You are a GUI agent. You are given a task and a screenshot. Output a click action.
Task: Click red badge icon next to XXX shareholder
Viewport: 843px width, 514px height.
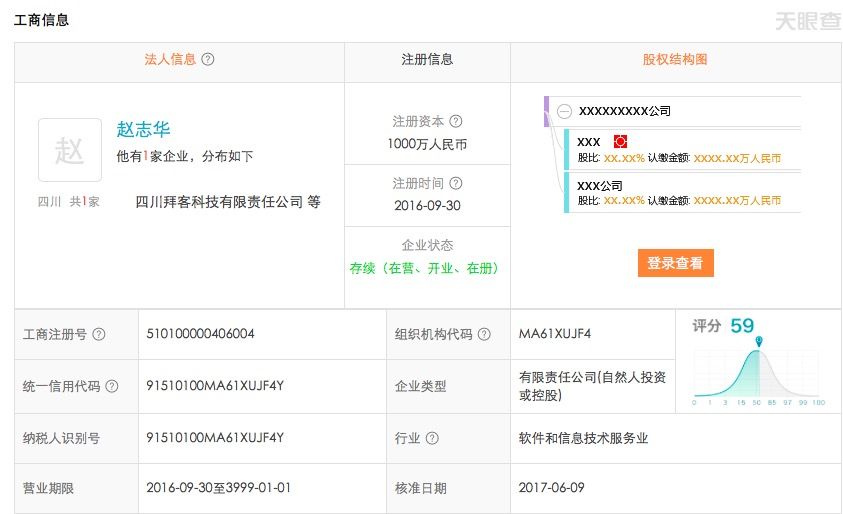coord(620,141)
